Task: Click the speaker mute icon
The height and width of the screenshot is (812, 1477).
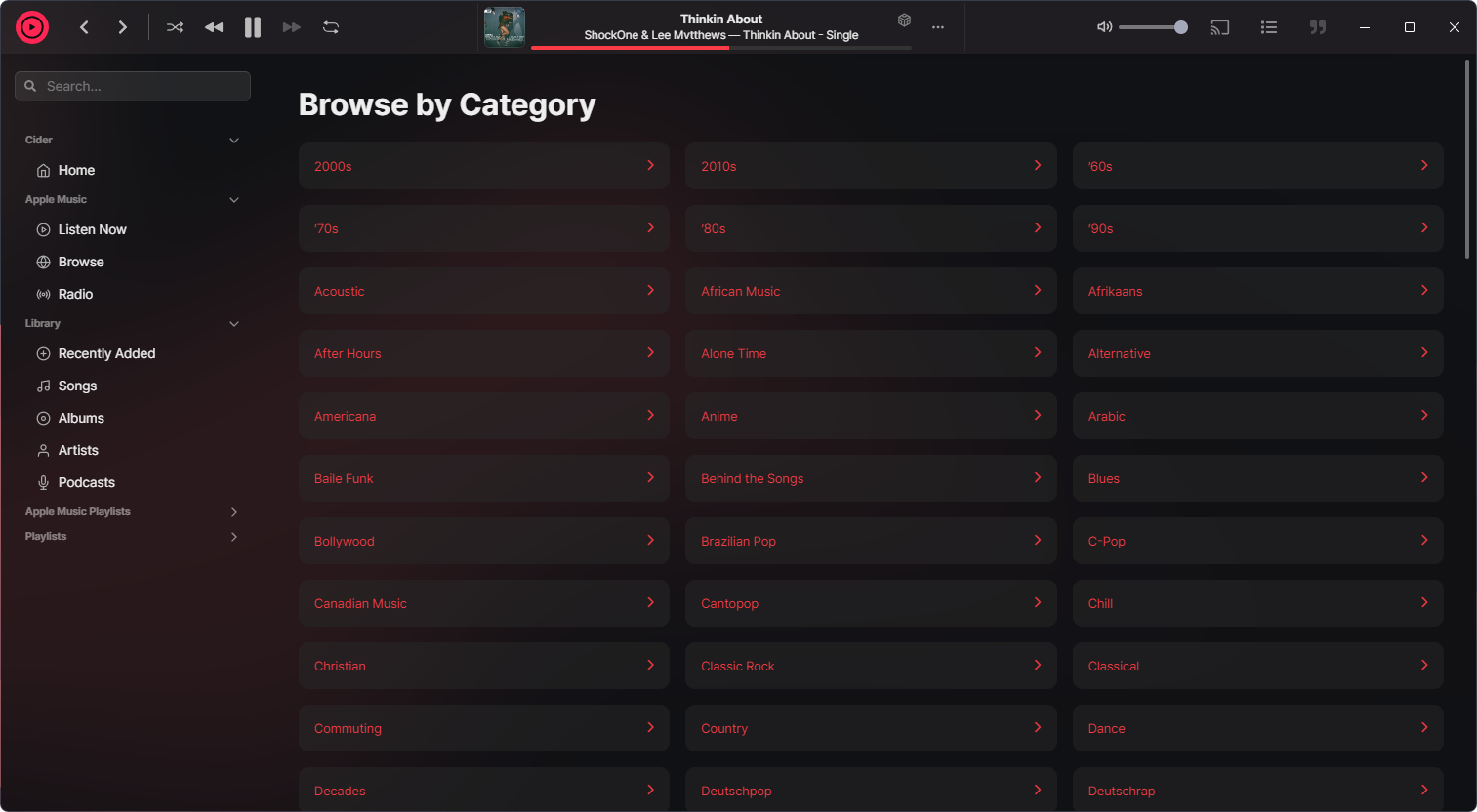Action: [x=1104, y=27]
